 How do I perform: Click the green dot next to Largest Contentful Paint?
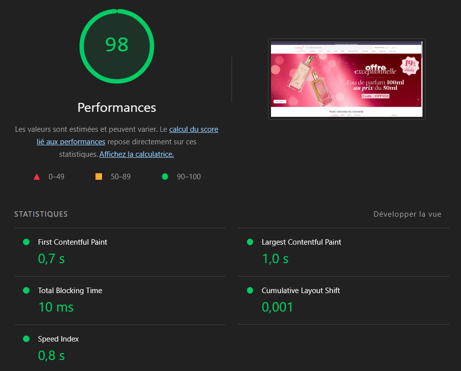point(250,242)
